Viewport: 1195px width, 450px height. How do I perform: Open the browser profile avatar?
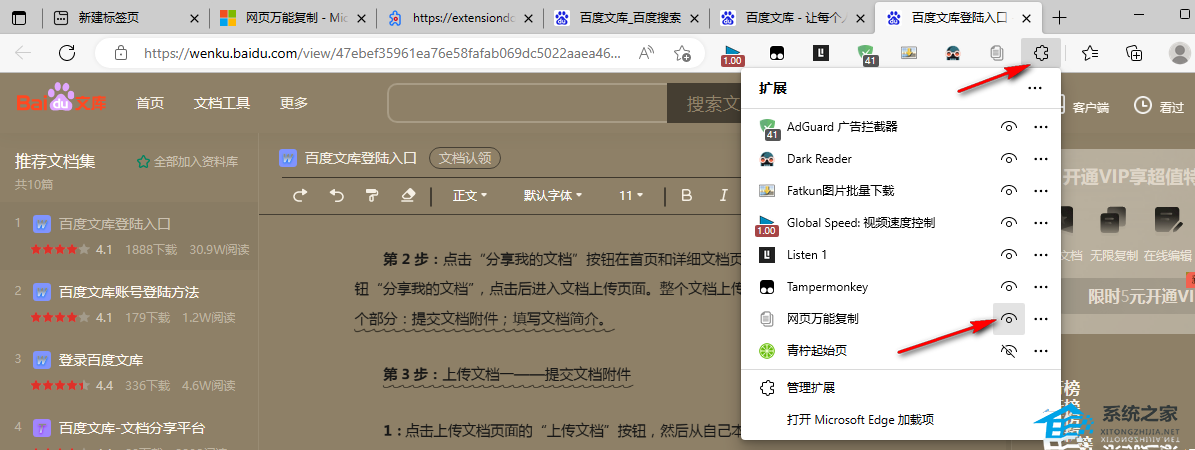click(x=1180, y=53)
